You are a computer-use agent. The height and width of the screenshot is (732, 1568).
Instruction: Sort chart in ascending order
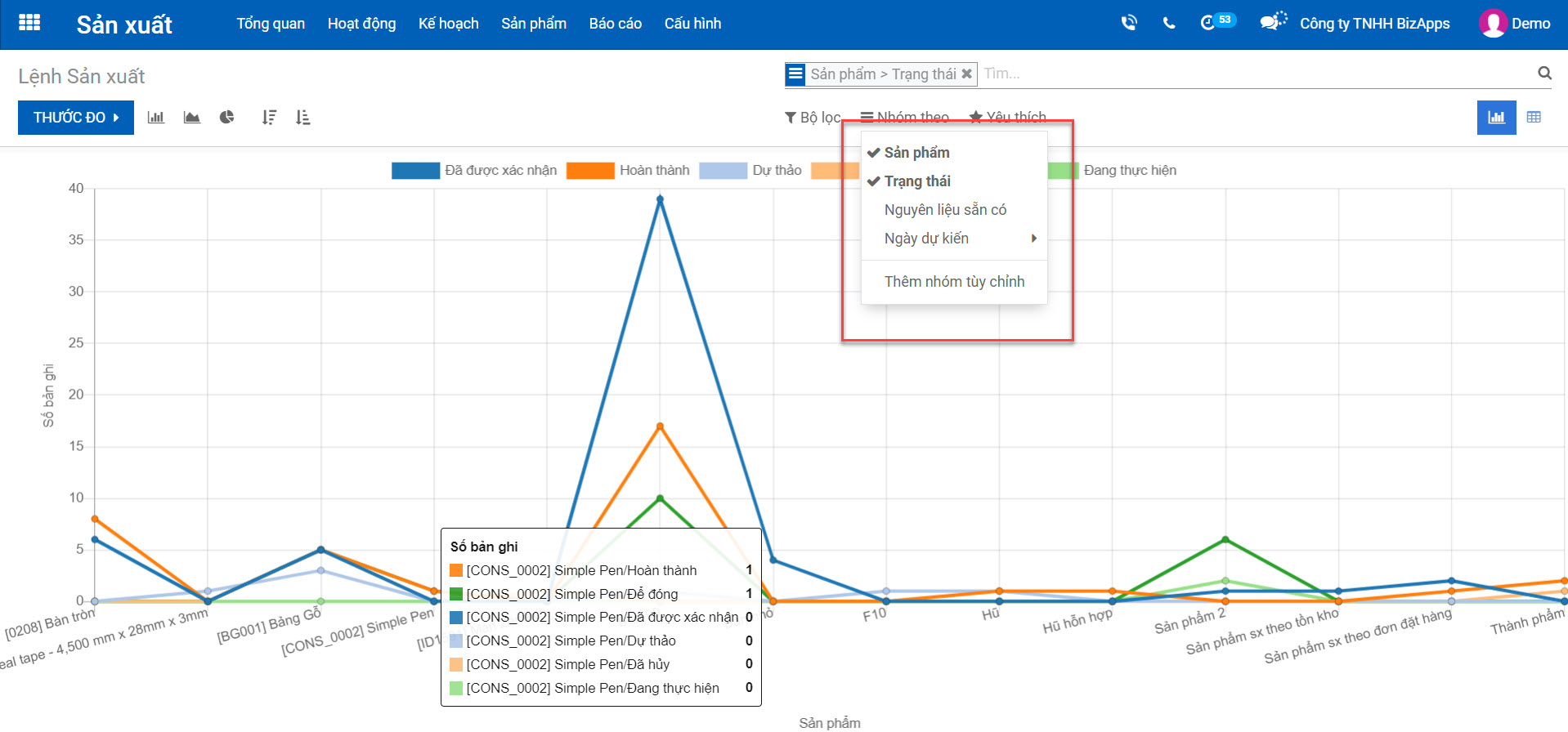303,118
